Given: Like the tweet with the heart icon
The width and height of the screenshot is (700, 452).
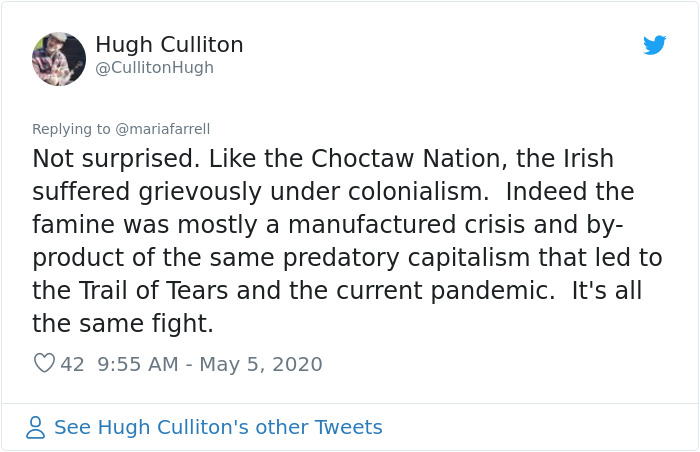Looking at the screenshot, I should point(44,364).
